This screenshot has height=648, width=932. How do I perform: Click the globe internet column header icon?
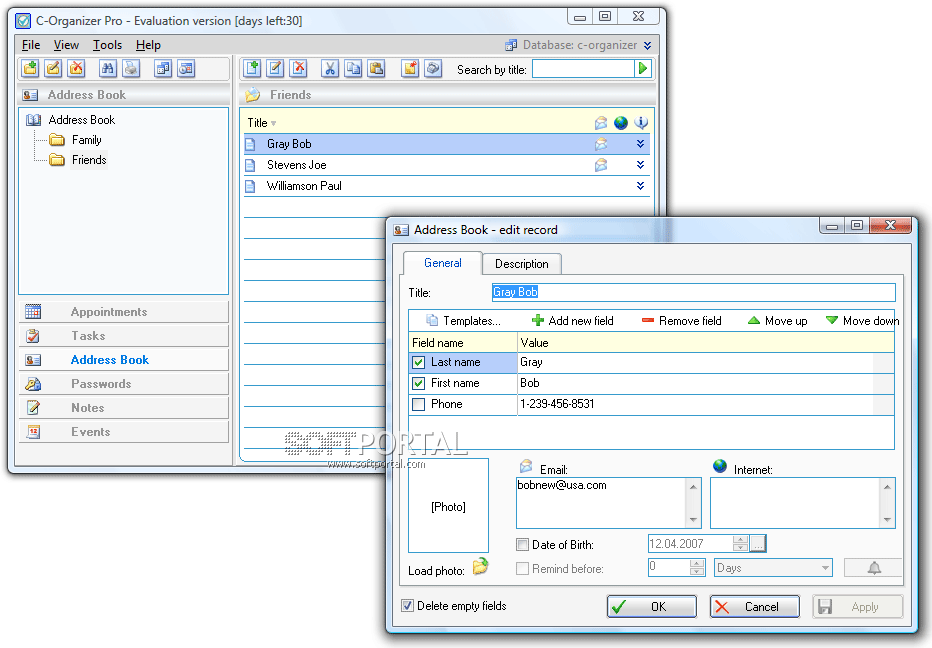pyautogui.click(x=621, y=123)
